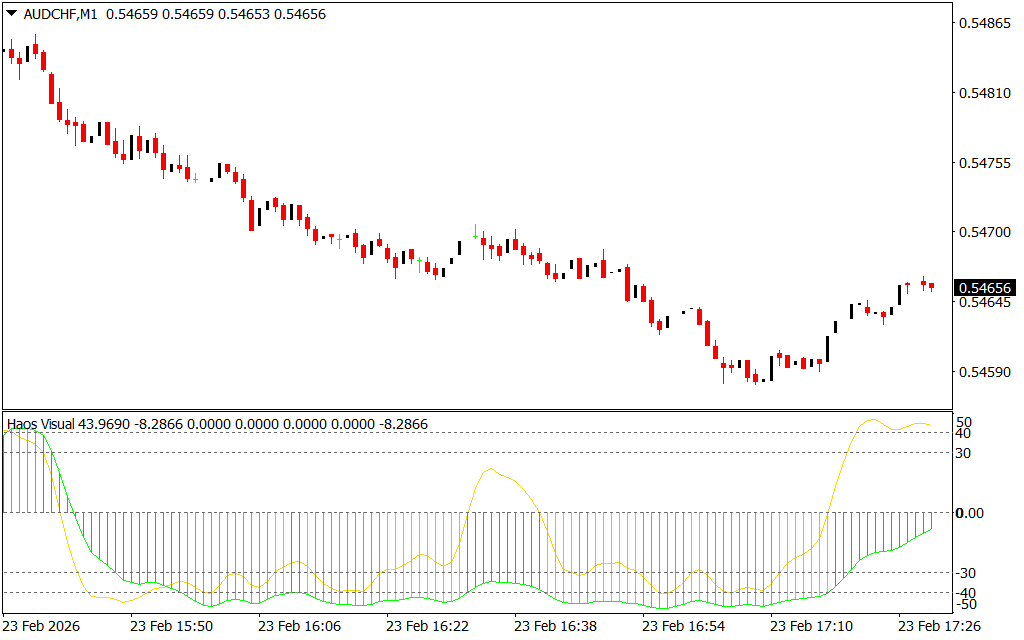The image size is (1024, 640).
Task: Click the highlighted current price tag 0.54656
Action: point(984,288)
